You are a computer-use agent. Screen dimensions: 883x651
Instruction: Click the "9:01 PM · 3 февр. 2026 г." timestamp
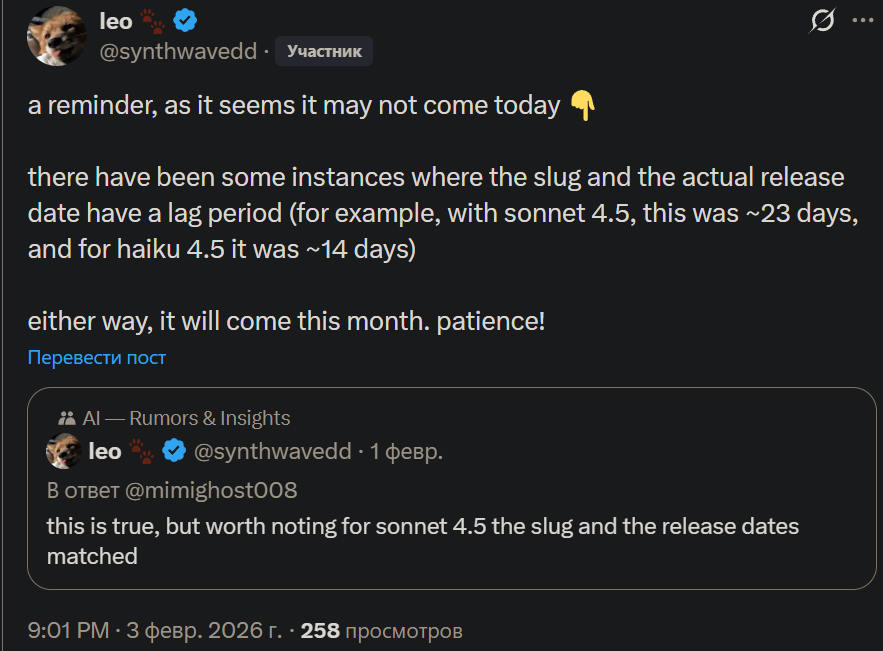[156, 631]
